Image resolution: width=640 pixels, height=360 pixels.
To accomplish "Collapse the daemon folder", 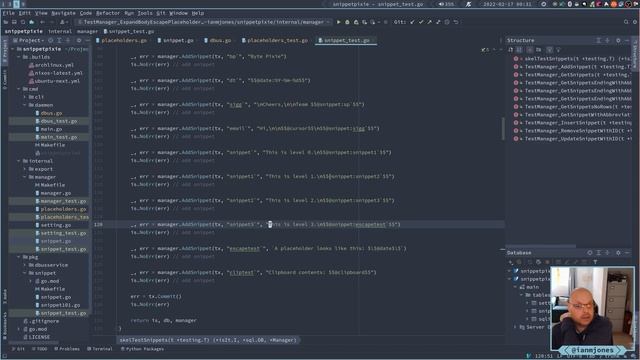I will pyautogui.click(x=25, y=105).
